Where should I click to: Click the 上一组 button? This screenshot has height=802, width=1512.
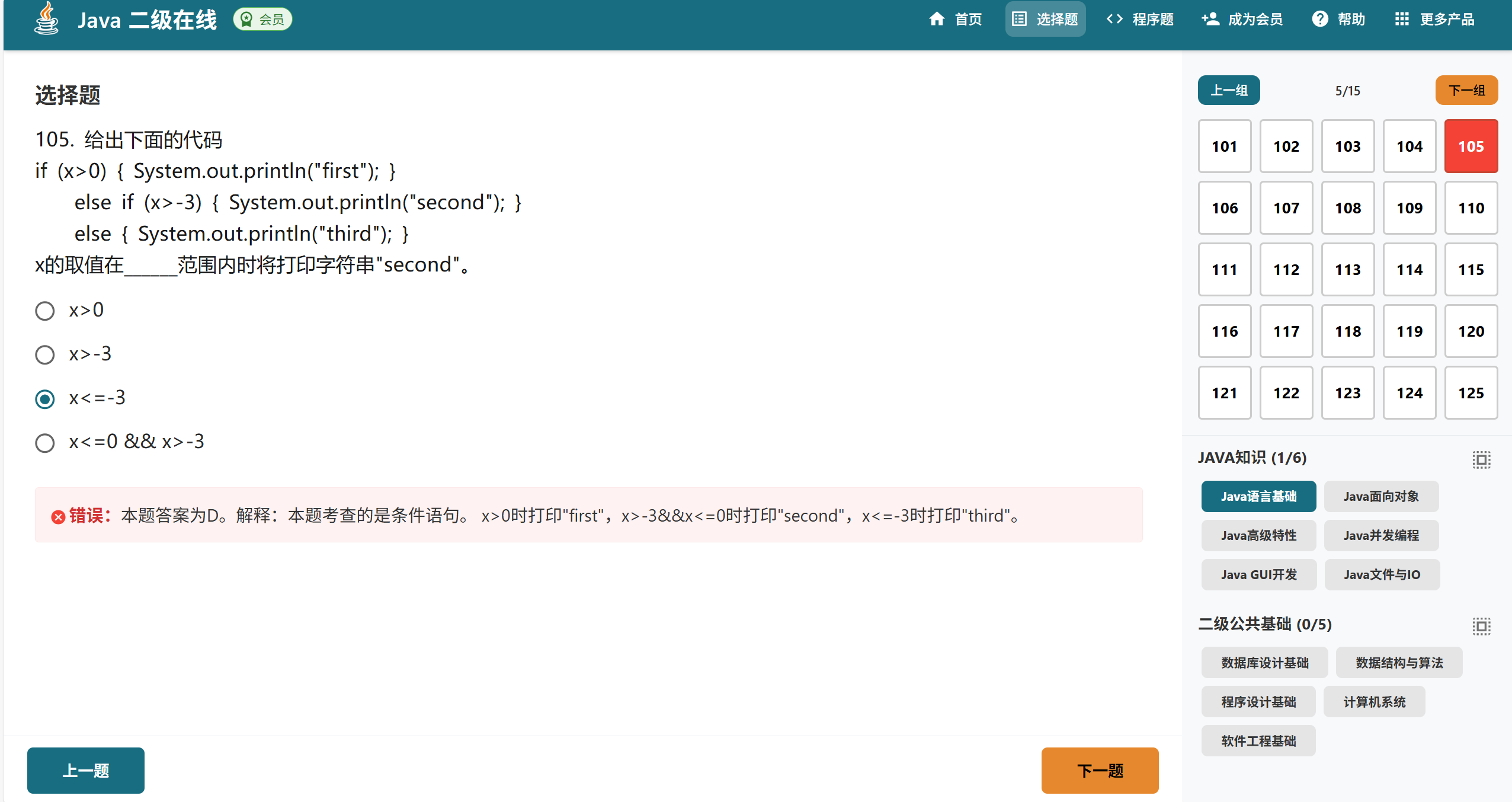(x=1229, y=90)
